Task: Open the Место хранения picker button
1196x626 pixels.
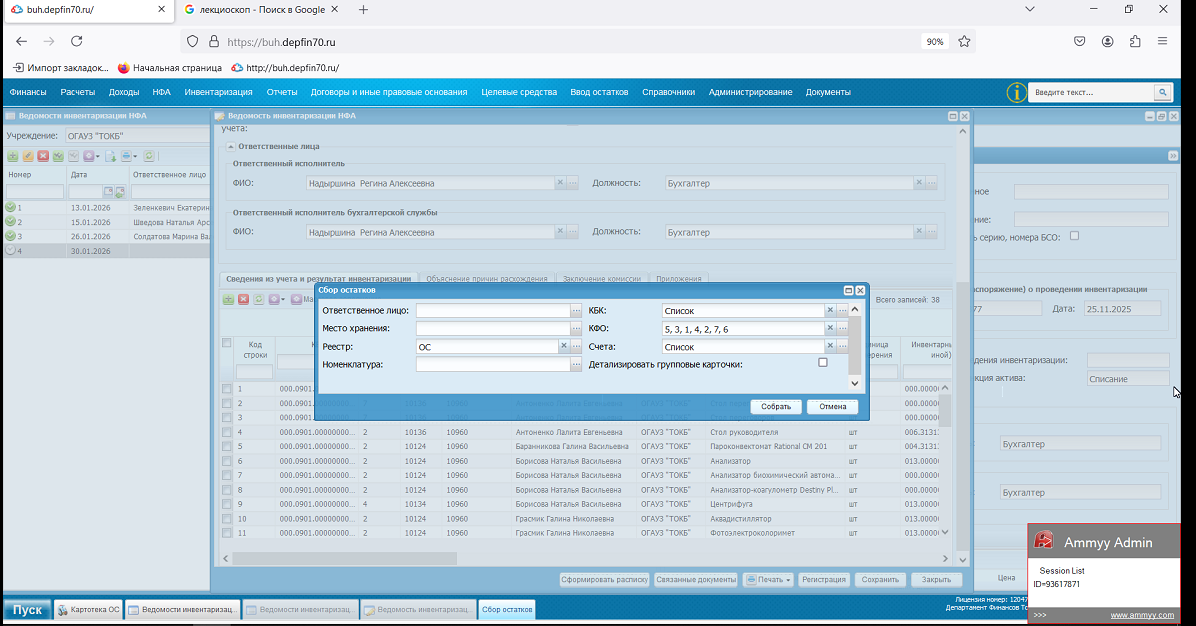Action: (576, 329)
